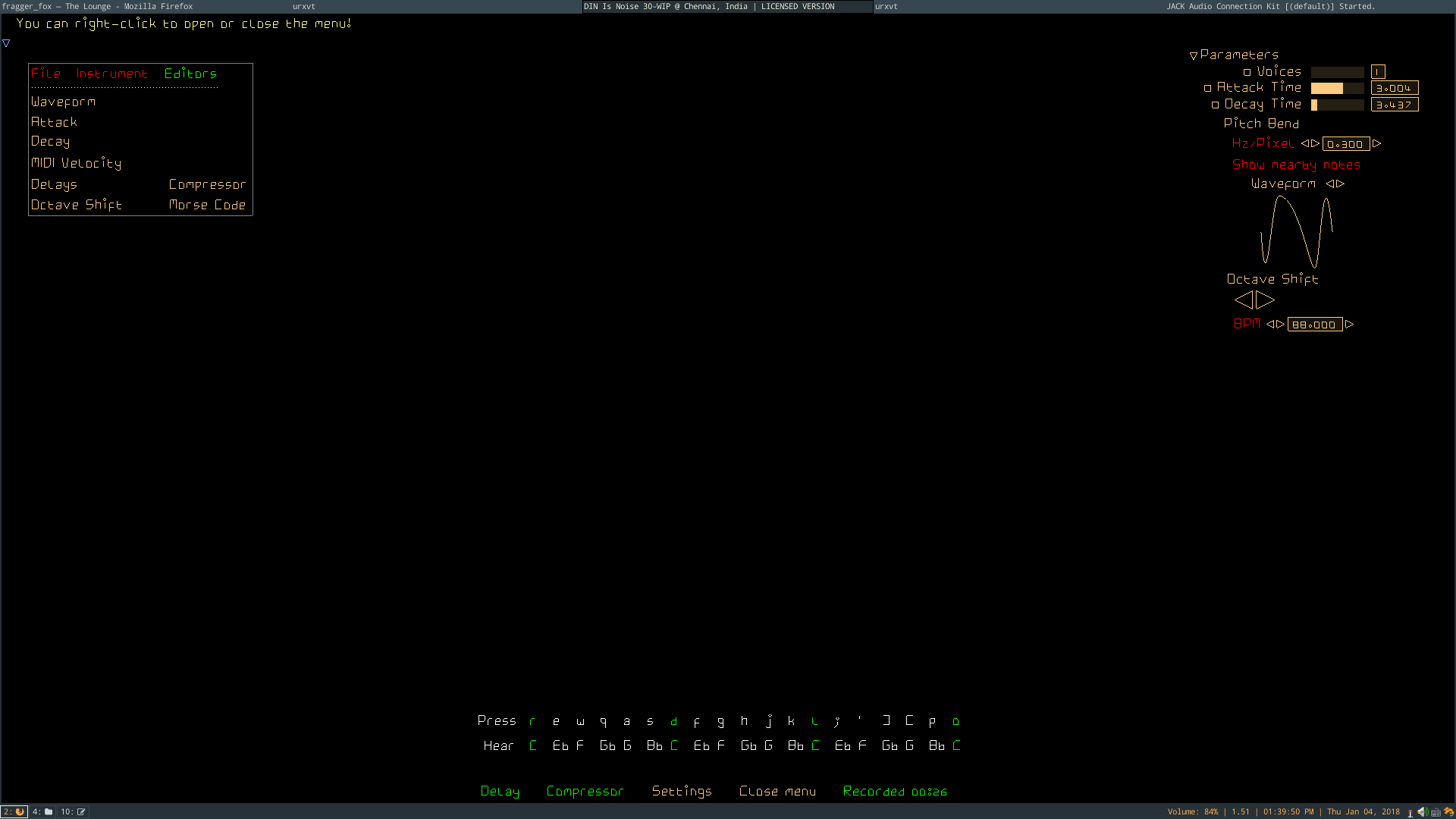The image size is (1456, 819).
Task: Adjust the Voices slider bar
Action: tap(1337, 72)
